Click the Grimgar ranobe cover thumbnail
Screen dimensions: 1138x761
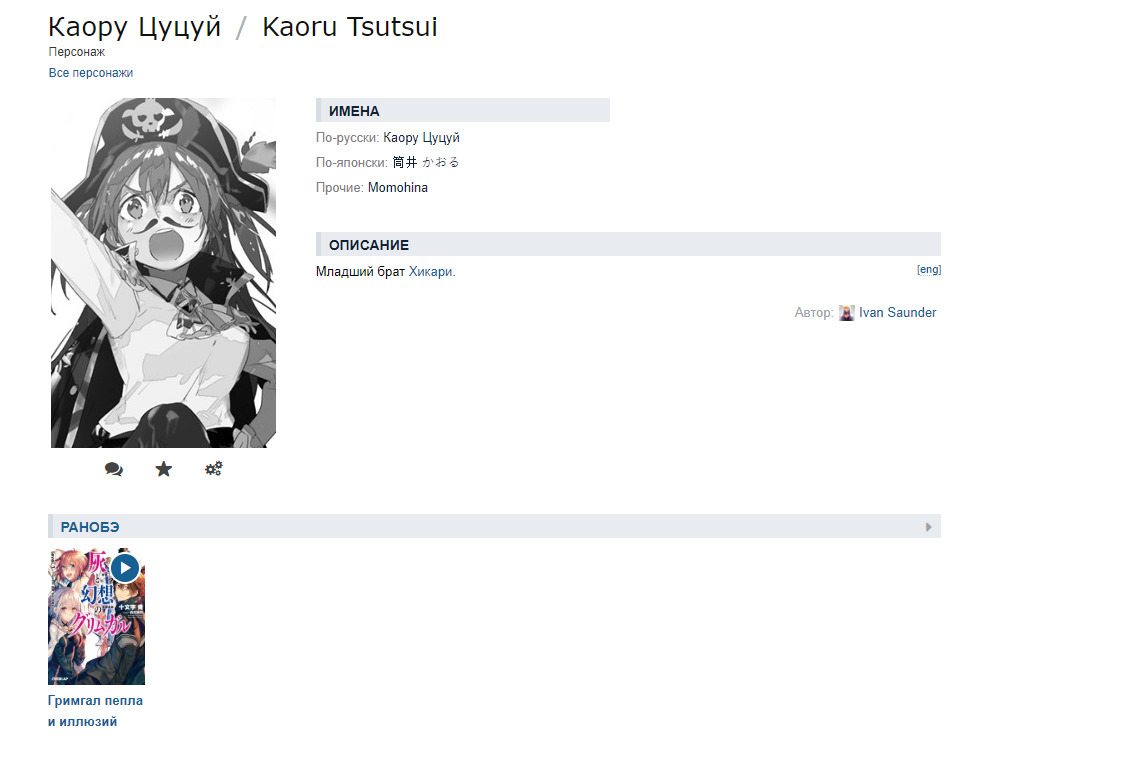[x=97, y=616]
